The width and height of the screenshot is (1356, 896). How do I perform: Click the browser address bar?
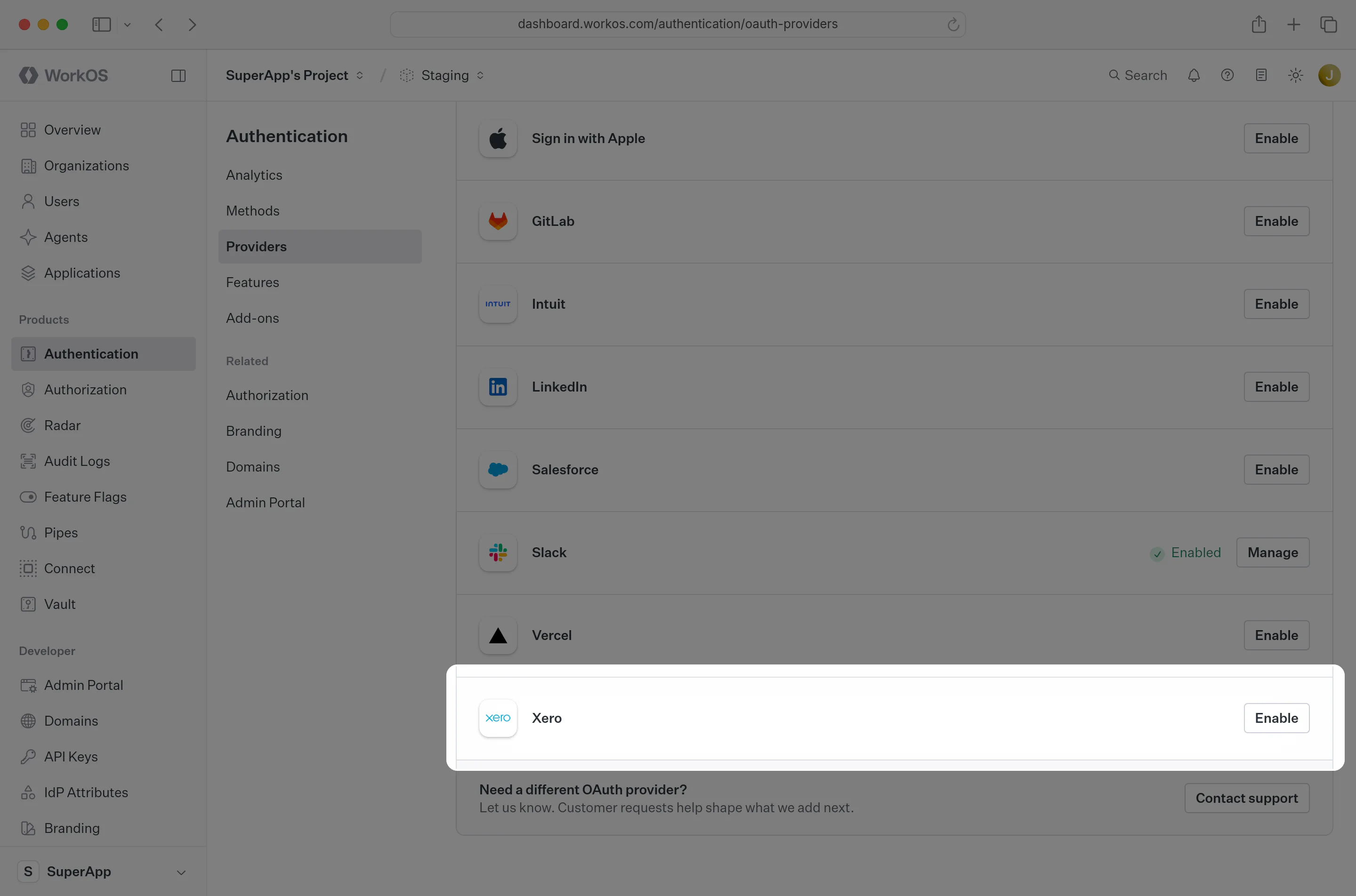[678, 24]
